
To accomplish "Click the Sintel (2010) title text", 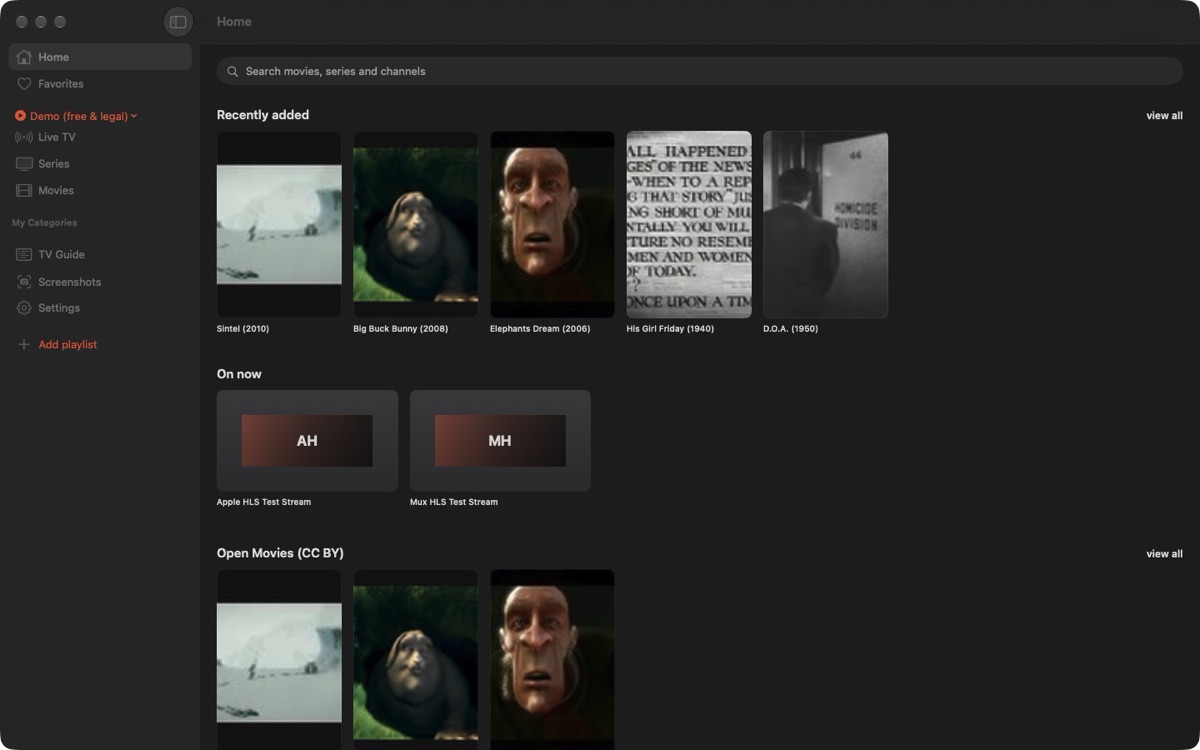I will click(x=243, y=329).
